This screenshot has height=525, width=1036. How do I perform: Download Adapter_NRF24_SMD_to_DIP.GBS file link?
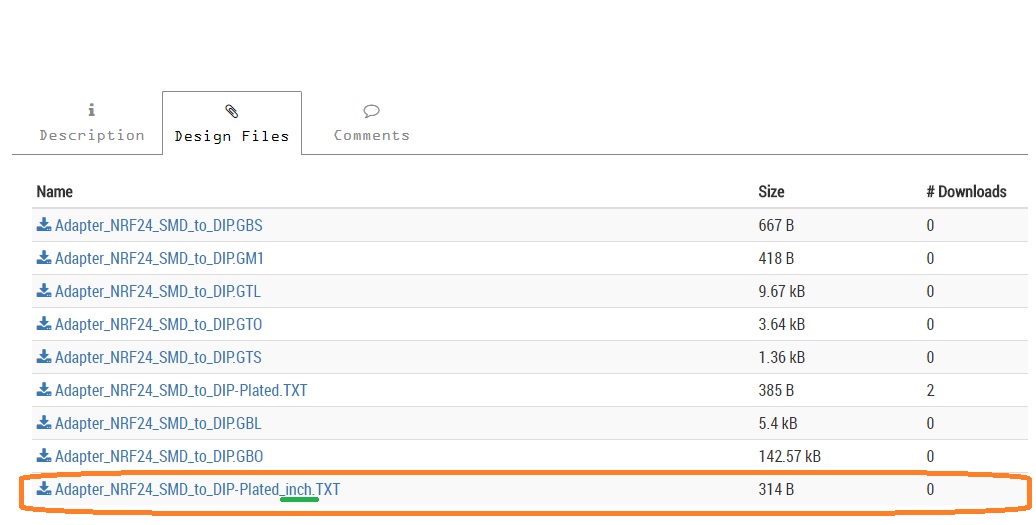tap(158, 225)
